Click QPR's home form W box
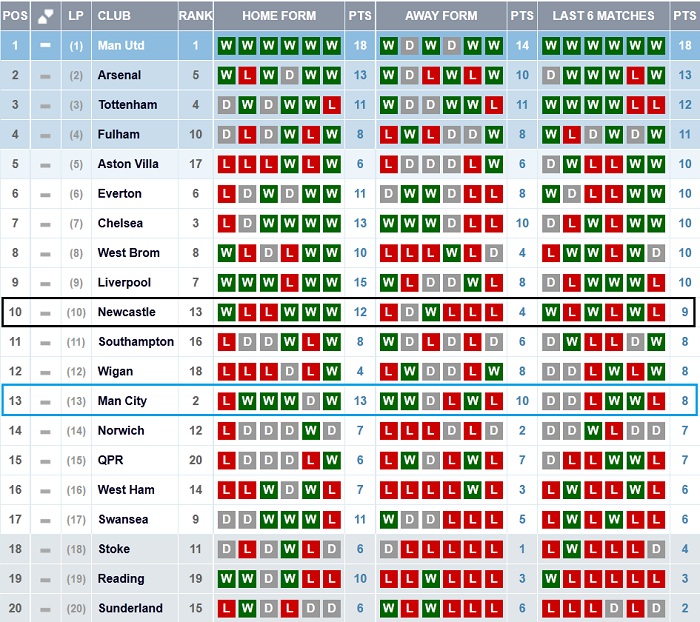Image resolution: width=700 pixels, height=622 pixels. coord(332,460)
